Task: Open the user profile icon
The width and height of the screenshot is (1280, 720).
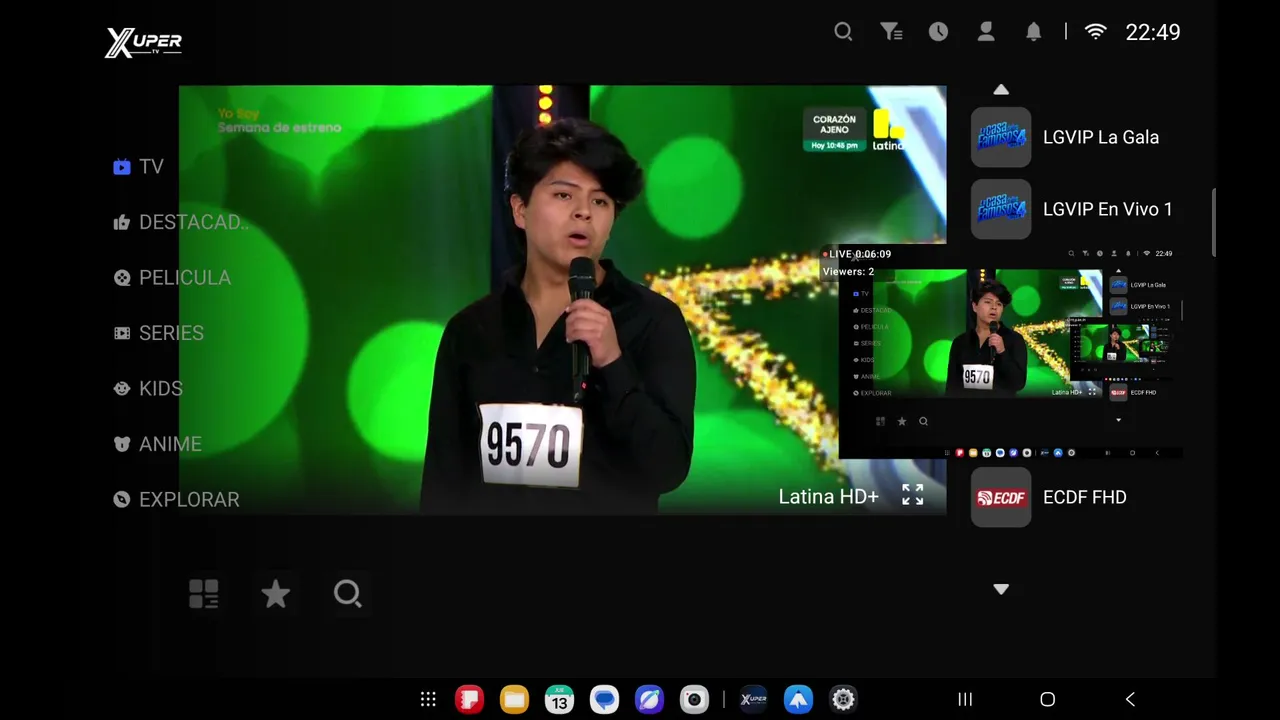Action: click(x=986, y=32)
